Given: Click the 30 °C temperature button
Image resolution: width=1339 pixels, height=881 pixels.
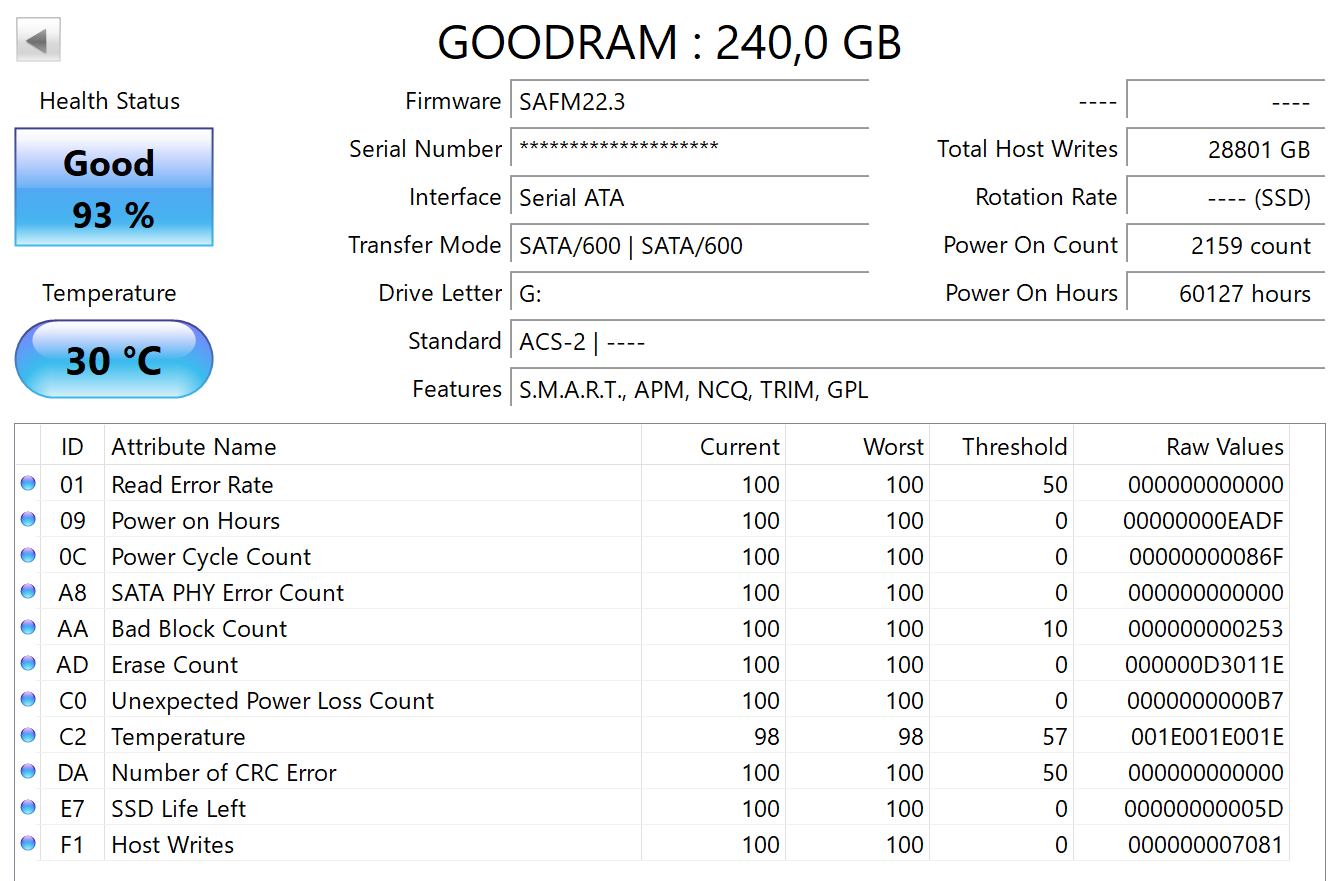Looking at the screenshot, I should [x=114, y=359].
